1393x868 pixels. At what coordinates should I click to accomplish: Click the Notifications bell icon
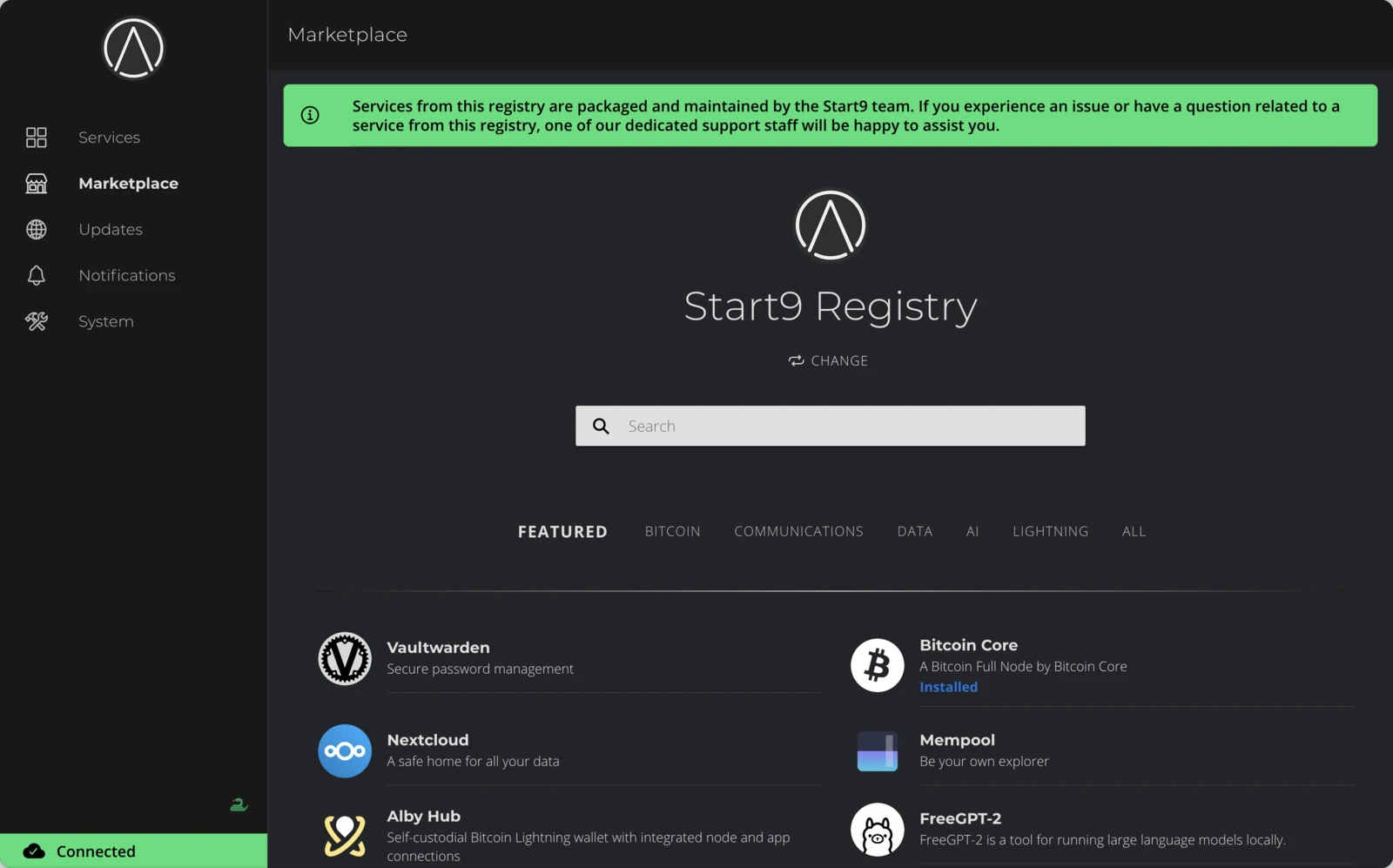(36, 275)
